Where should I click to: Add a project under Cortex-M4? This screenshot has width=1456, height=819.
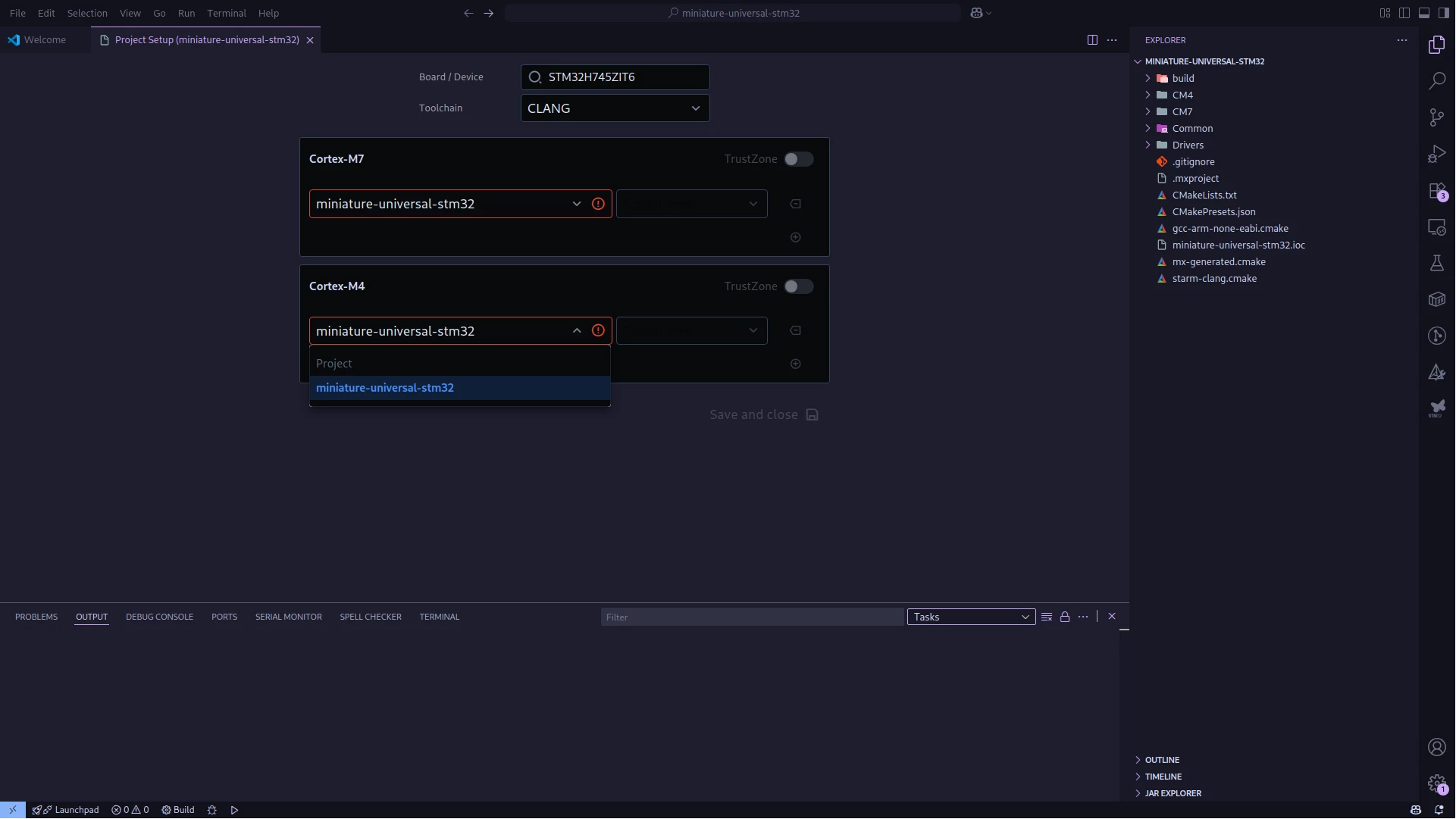point(795,364)
